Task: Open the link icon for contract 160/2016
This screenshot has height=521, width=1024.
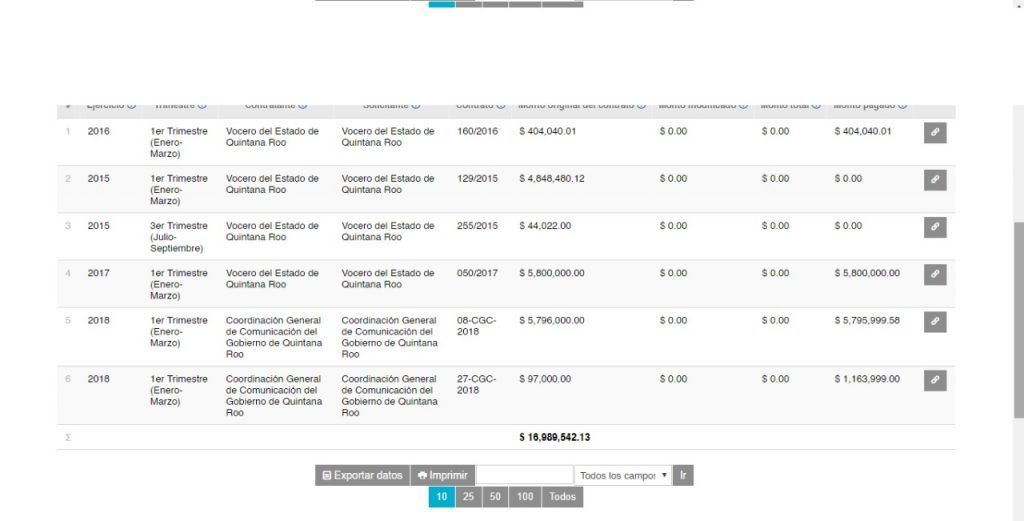Action: click(934, 132)
